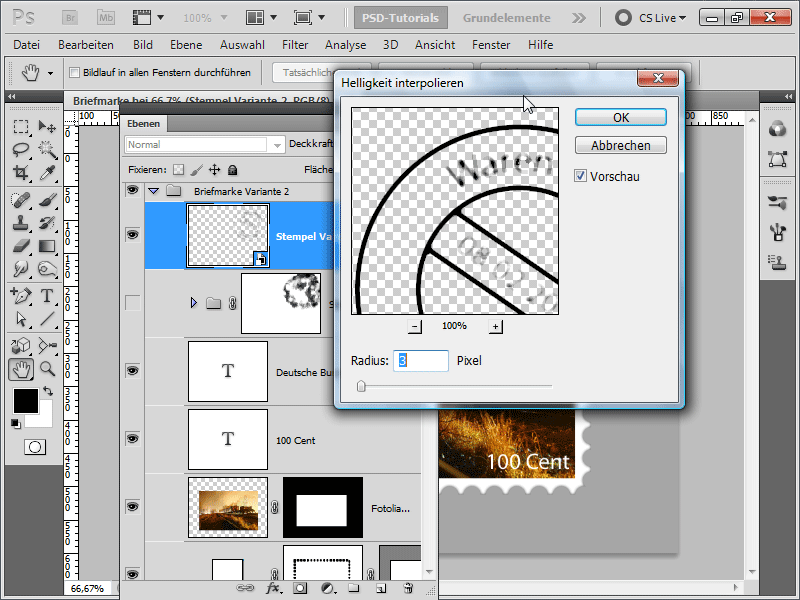The image size is (800, 600).
Task: Select the Lasso tool
Action: tap(21, 149)
